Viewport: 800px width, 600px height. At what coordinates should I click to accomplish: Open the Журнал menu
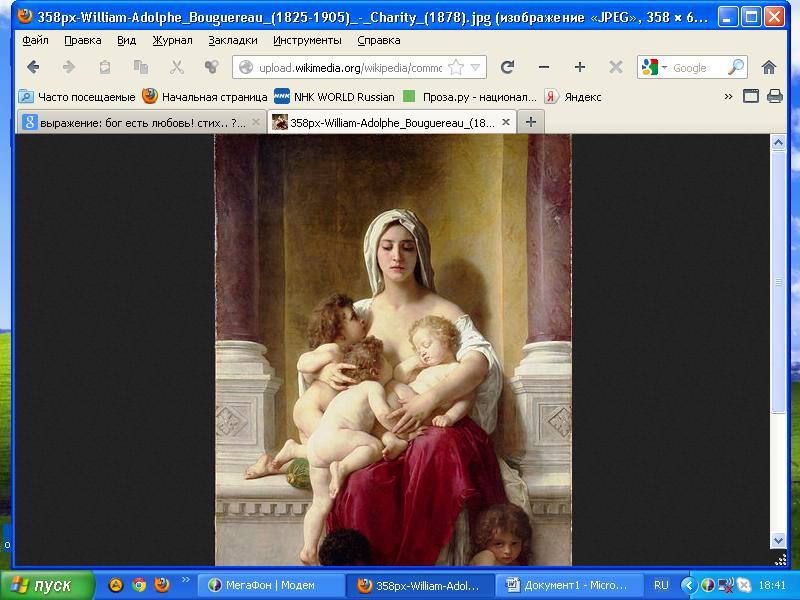172,40
